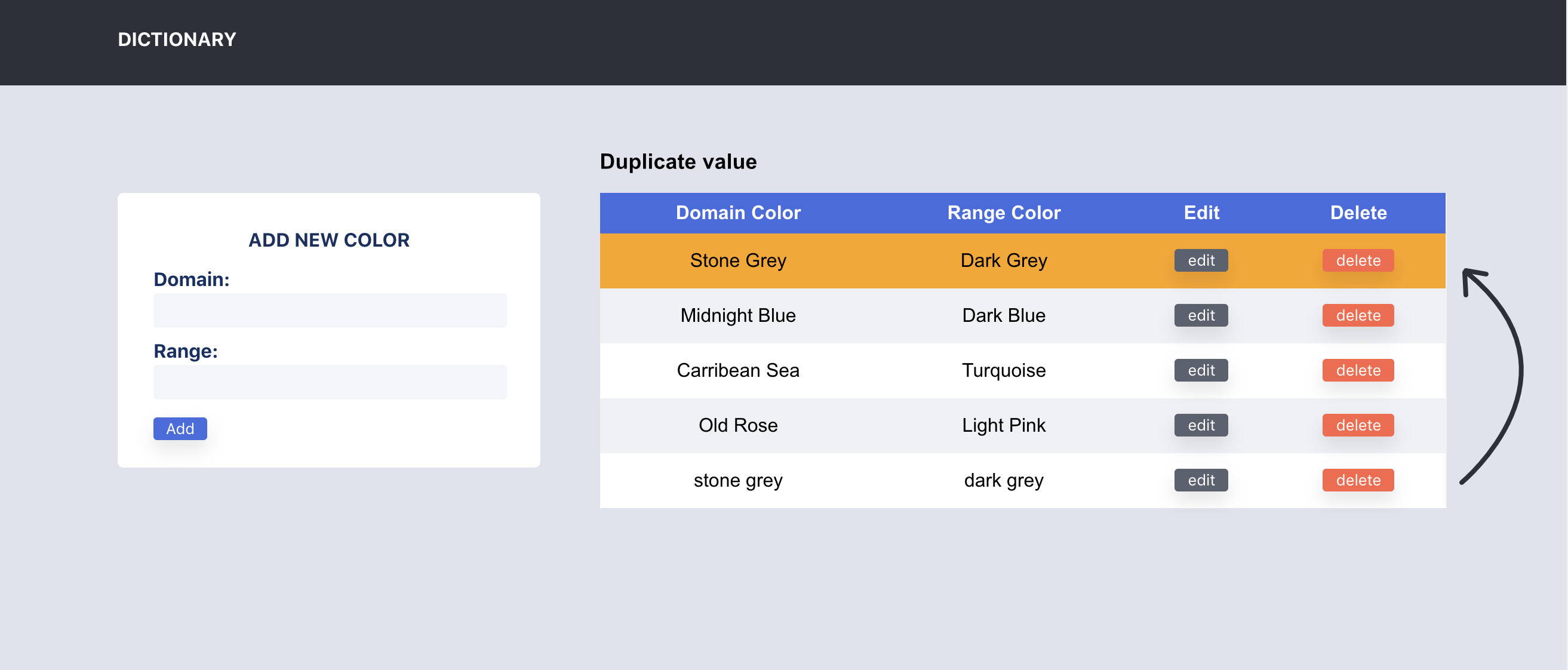
Task: Click the DICTIONARY title in the header
Action: pos(176,39)
